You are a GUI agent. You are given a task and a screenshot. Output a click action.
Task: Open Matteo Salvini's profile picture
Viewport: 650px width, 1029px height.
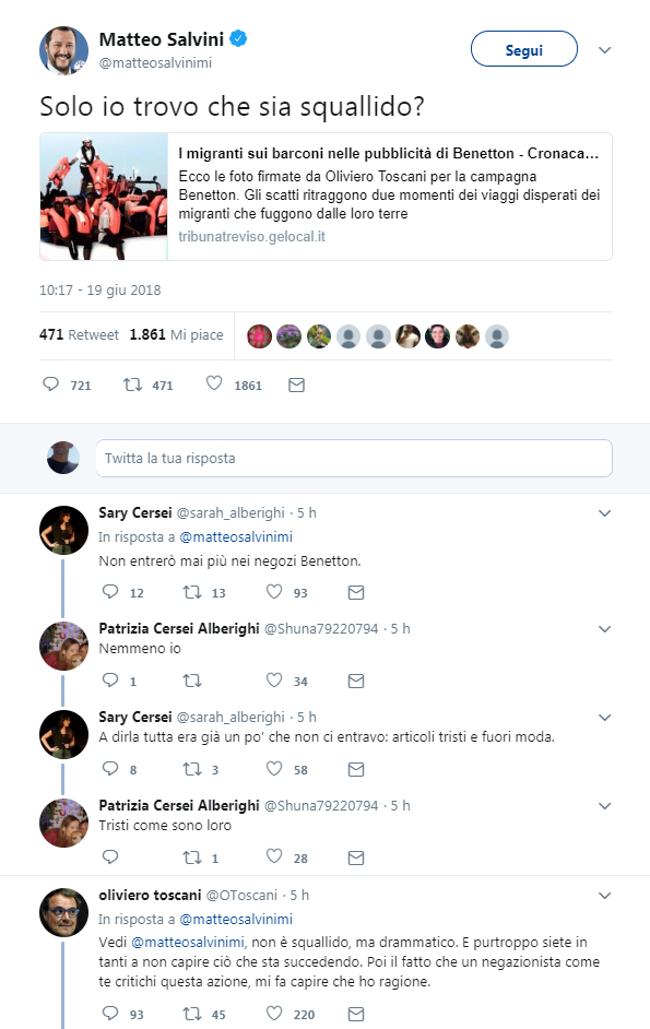[64, 50]
